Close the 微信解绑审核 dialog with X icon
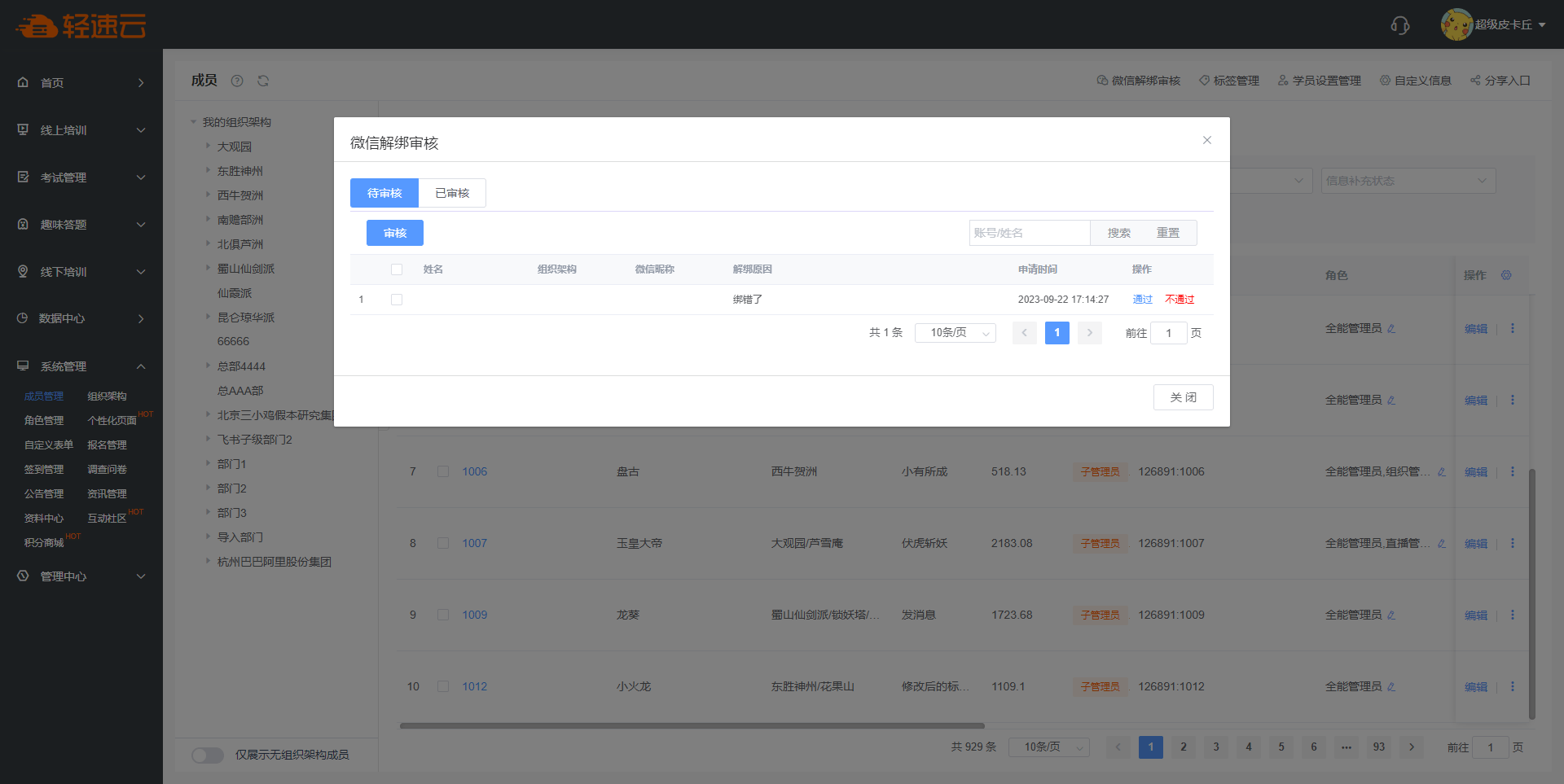The width and height of the screenshot is (1564, 784). pyautogui.click(x=1207, y=140)
